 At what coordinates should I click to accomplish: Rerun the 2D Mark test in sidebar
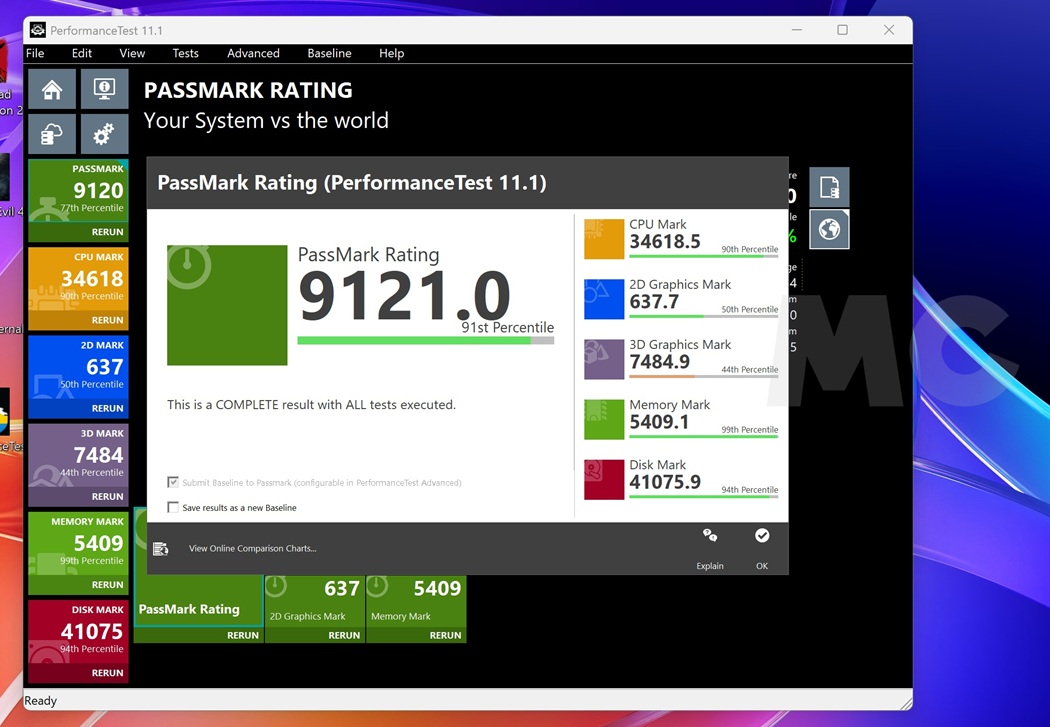click(107, 408)
